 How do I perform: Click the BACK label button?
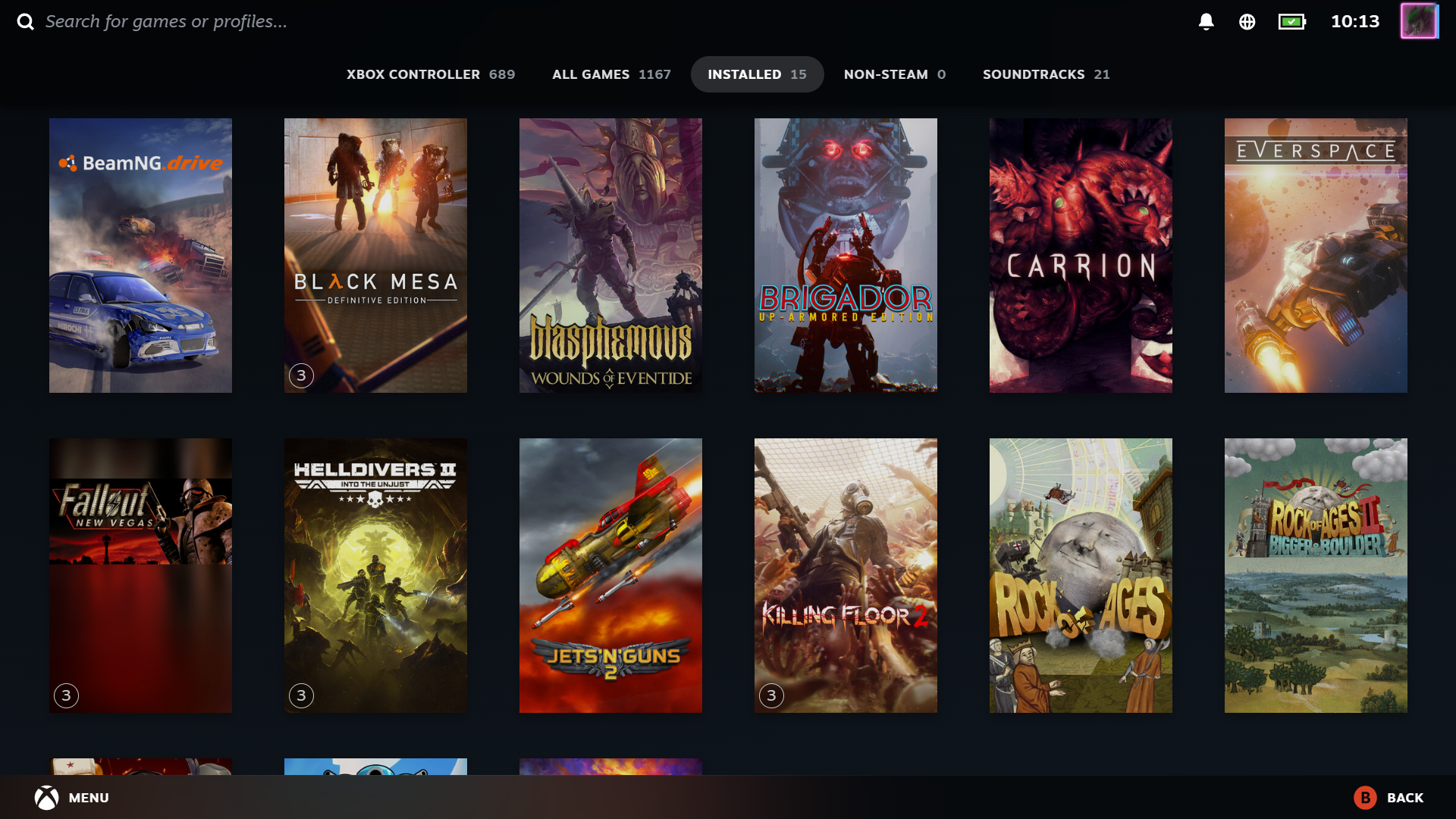1404,798
